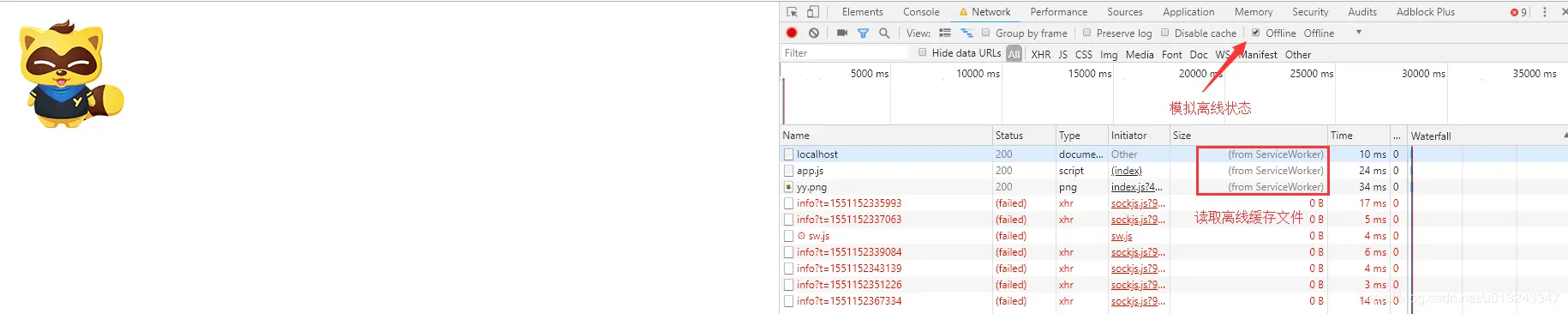1568x314 pixels.
Task: Toggle the filter funnel icon
Action: pyautogui.click(x=863, y=33)
